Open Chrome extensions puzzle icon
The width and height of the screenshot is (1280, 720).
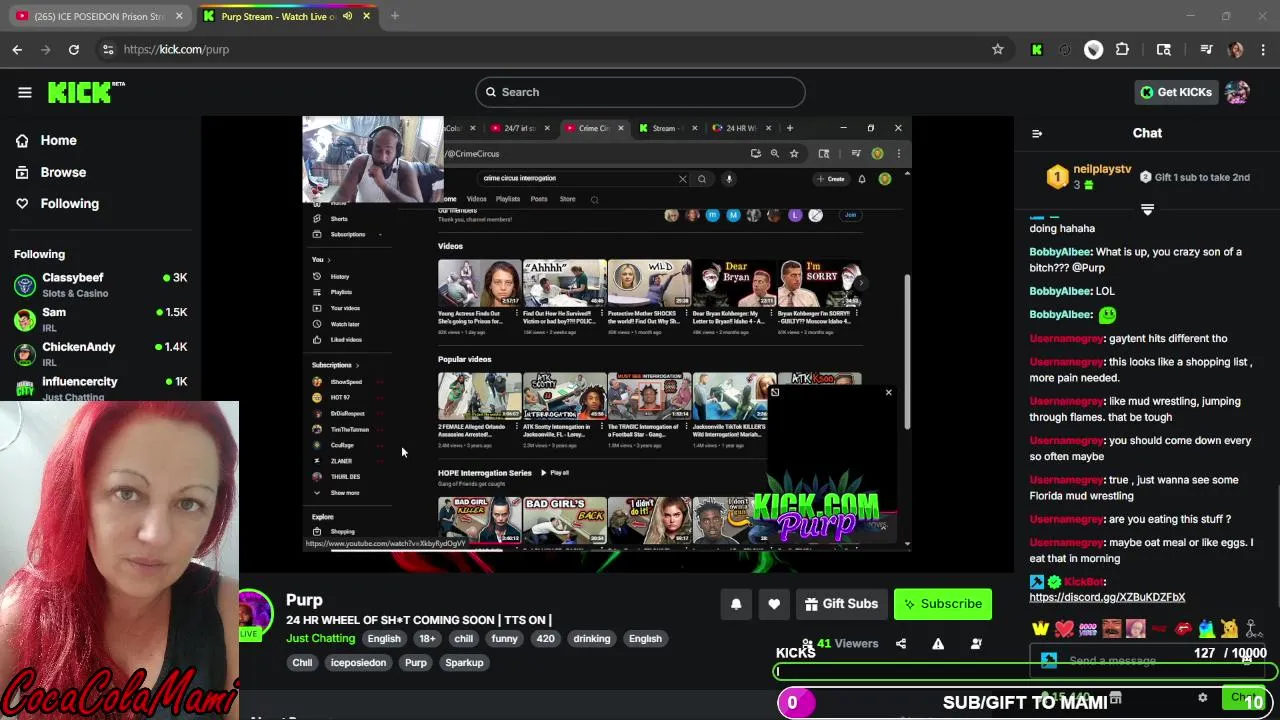tap(1122, 49)
